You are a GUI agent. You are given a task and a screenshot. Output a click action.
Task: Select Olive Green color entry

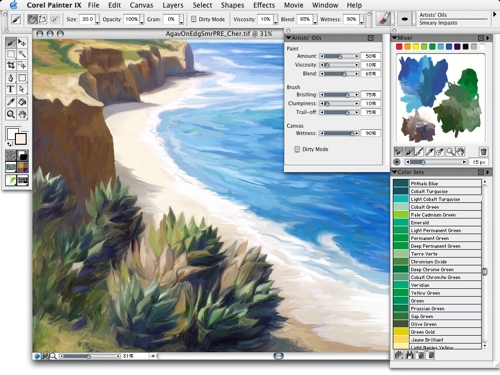[437, 324]
